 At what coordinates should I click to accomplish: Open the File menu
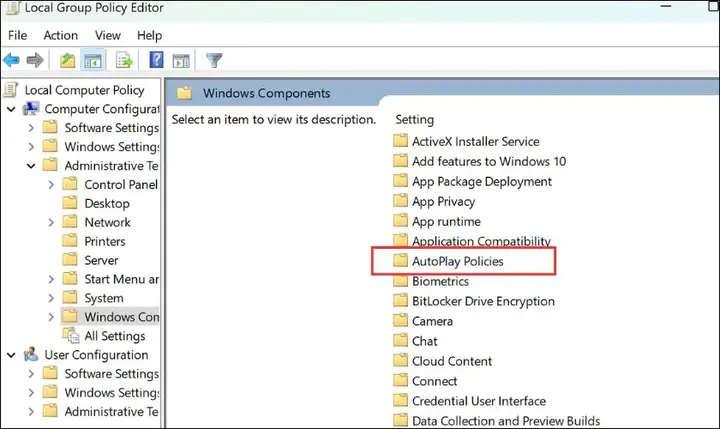[16, 35]
